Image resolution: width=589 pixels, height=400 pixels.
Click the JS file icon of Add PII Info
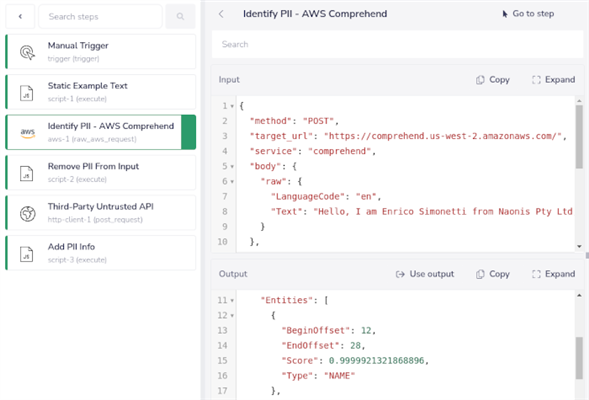click(x=27, y=254)
